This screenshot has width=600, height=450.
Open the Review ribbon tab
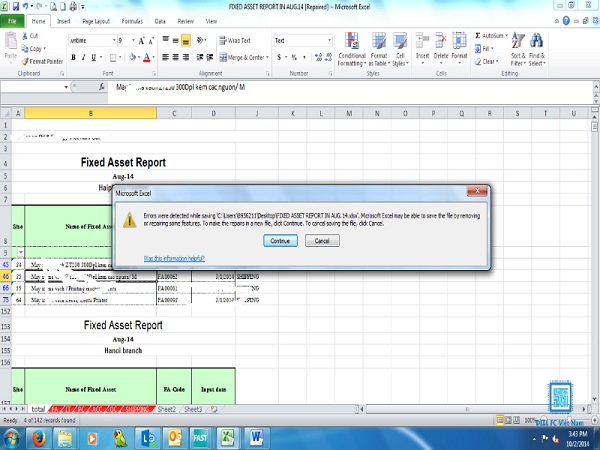click(186, 21)
